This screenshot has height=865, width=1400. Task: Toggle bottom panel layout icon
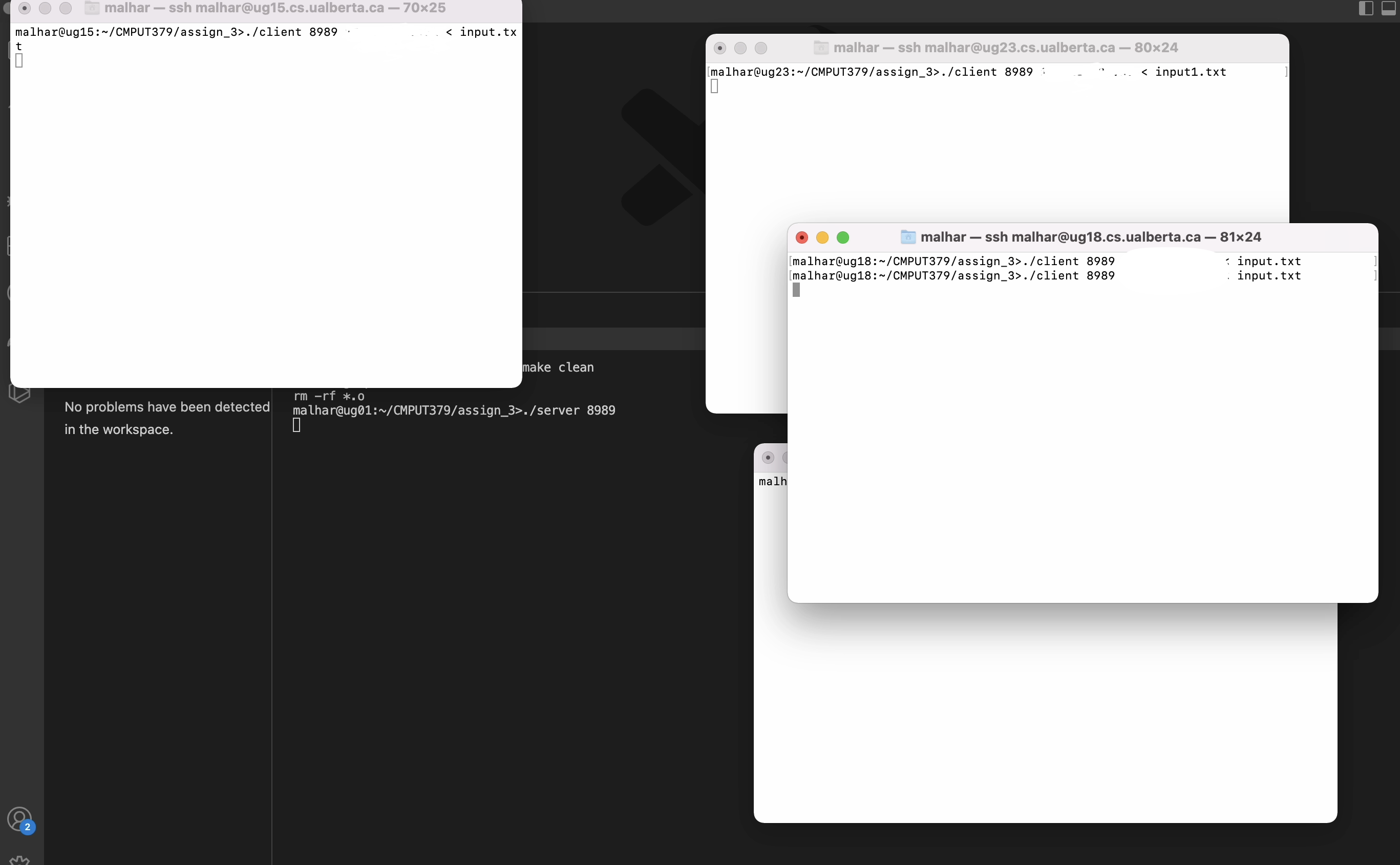1389,8
